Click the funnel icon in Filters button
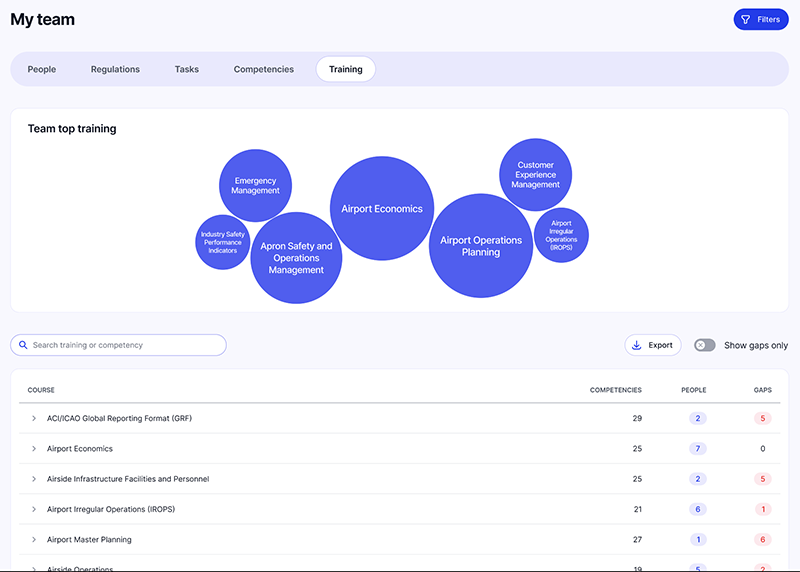The width and height of the screenshot is (800, 572). point(745,19)
